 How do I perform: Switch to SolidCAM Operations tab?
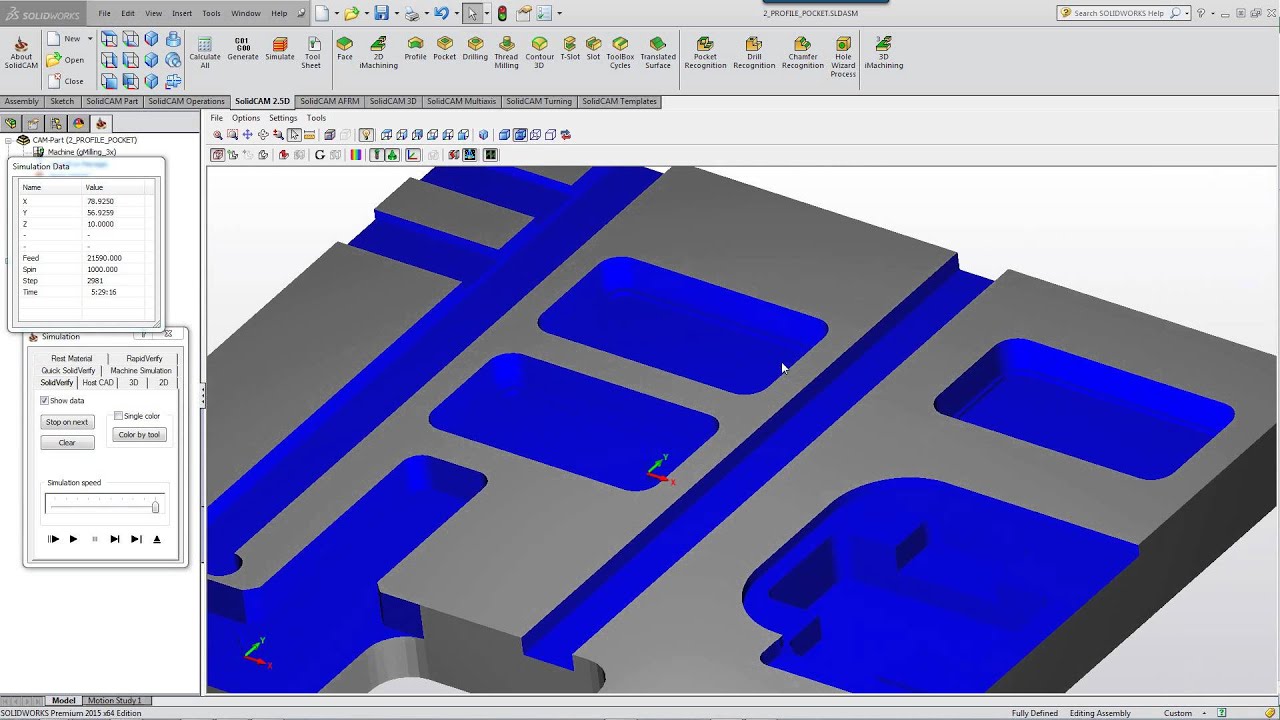186,101
